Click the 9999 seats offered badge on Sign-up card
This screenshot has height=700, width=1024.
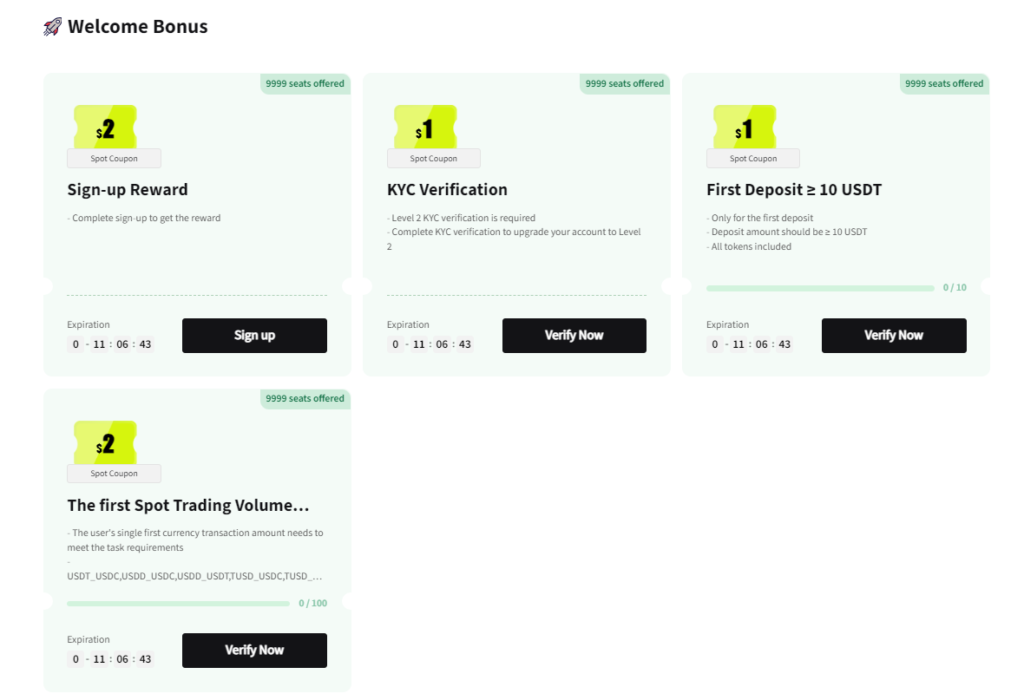coord(305,84)
